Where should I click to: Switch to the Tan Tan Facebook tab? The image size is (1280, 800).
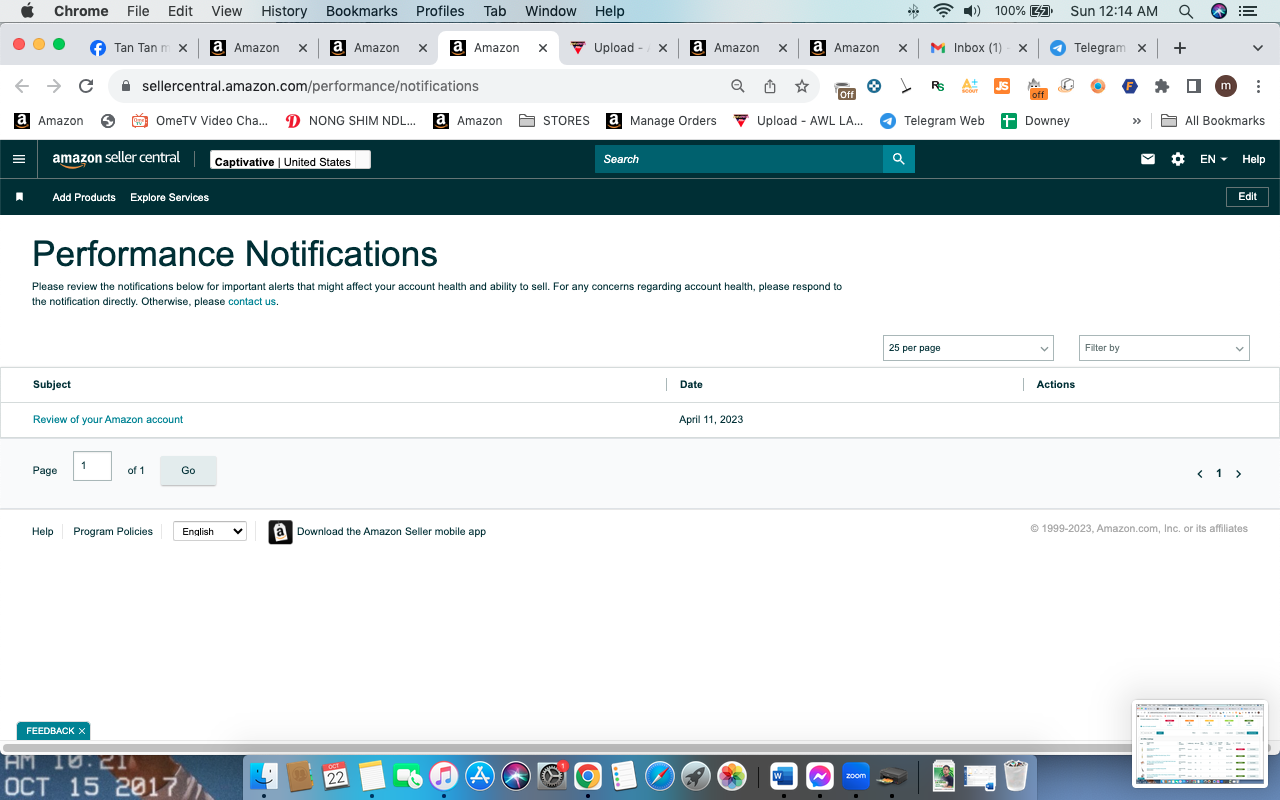click(137, 48)
